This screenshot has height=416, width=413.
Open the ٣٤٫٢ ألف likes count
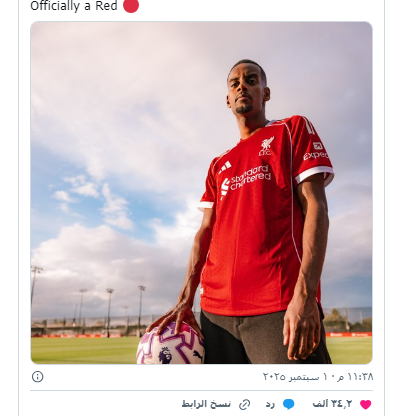[x=332, y=404]
